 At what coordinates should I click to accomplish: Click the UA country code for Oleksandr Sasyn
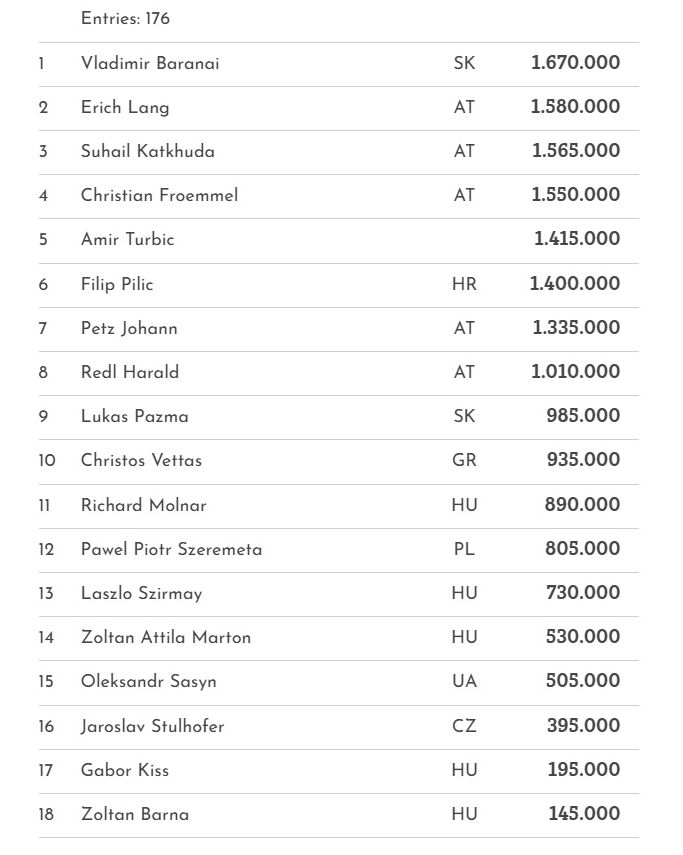coord(464,681)
